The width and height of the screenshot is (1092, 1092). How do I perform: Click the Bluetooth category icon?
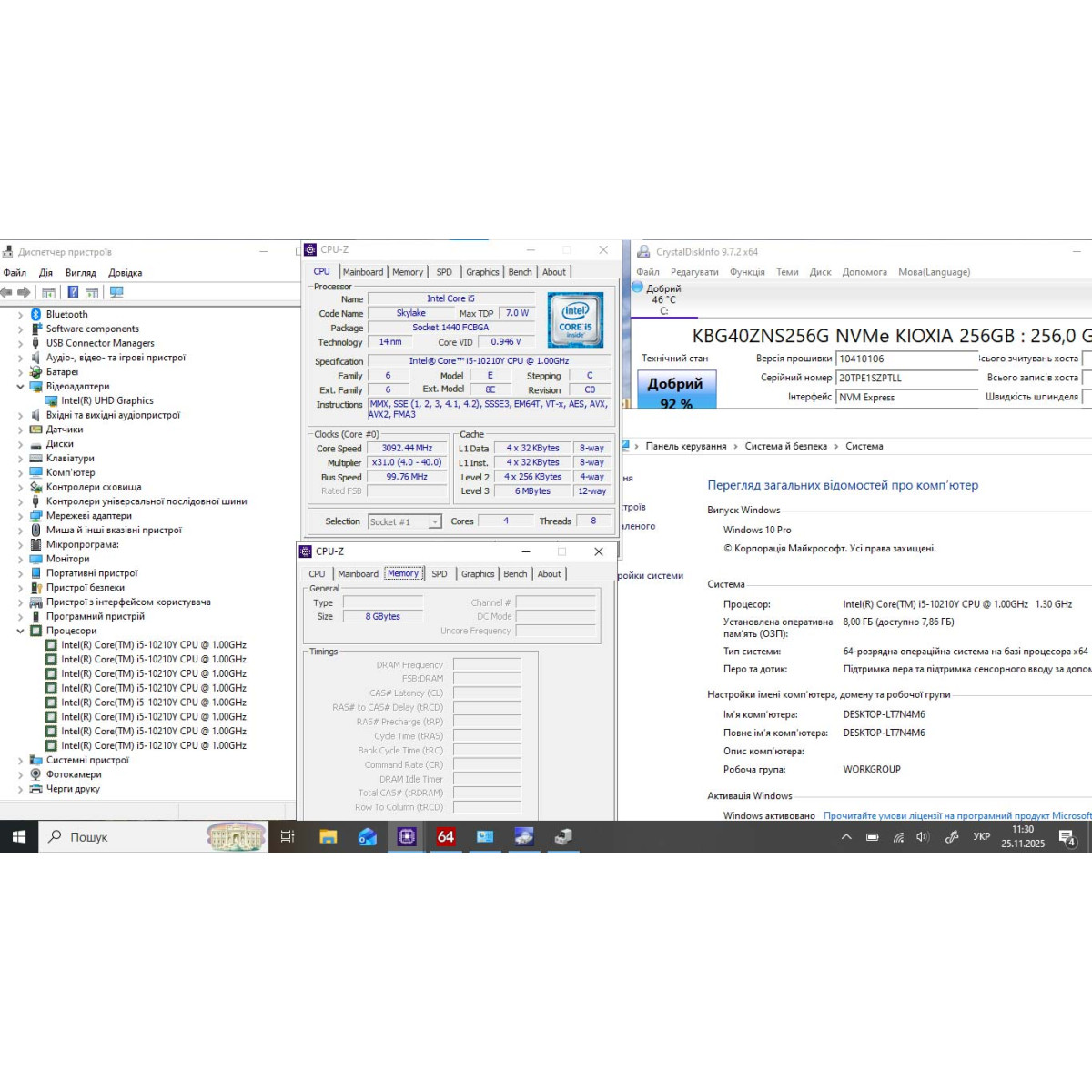[x=36, y=314]
